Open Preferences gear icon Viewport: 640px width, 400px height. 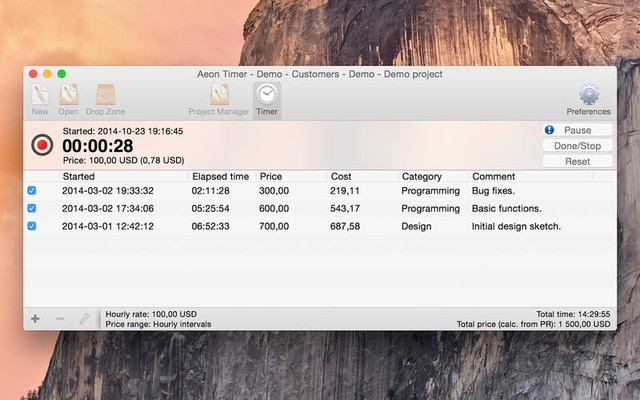click(588, 97)
